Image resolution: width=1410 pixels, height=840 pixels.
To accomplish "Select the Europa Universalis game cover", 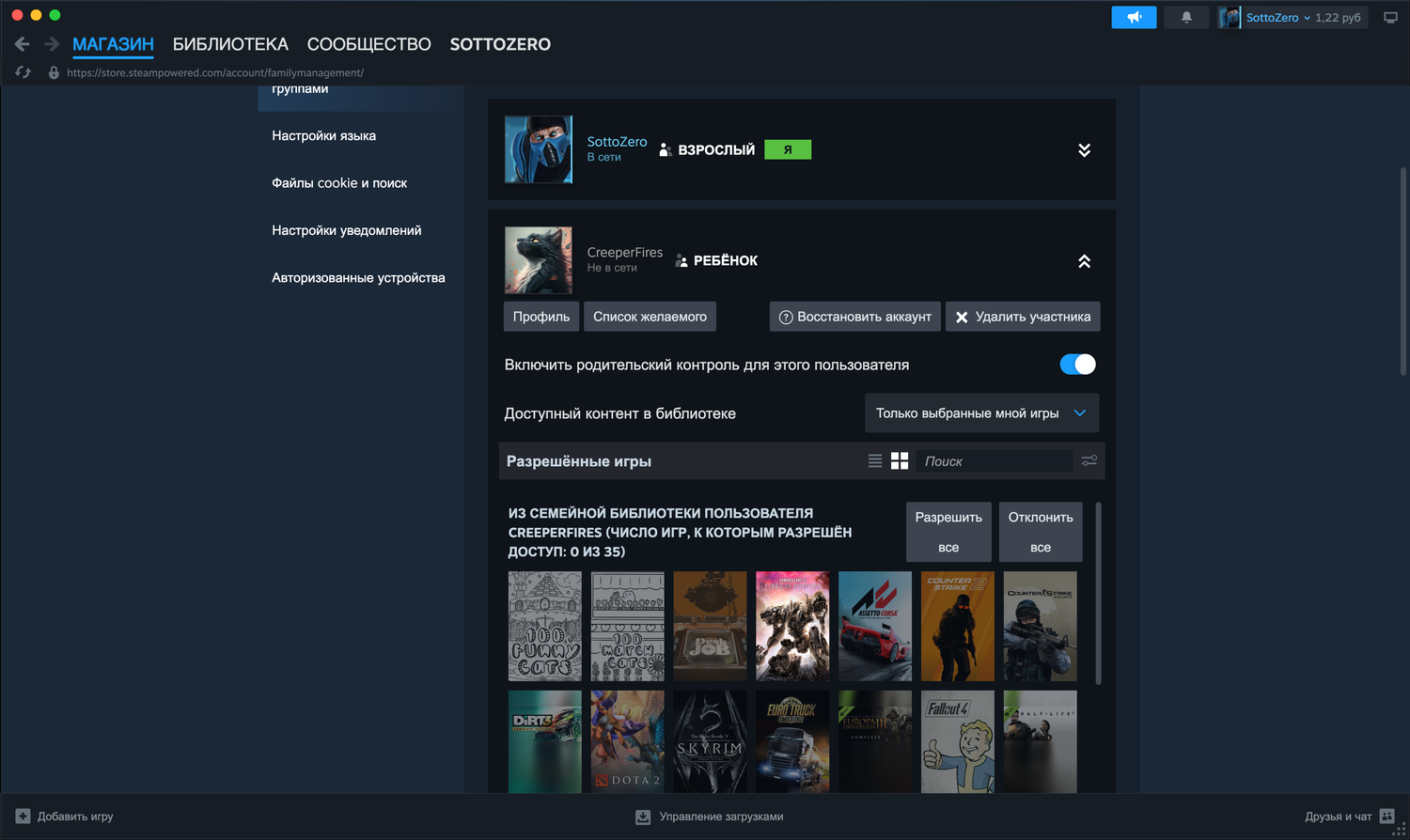I will pyautogui.click(x=875, y=741).
